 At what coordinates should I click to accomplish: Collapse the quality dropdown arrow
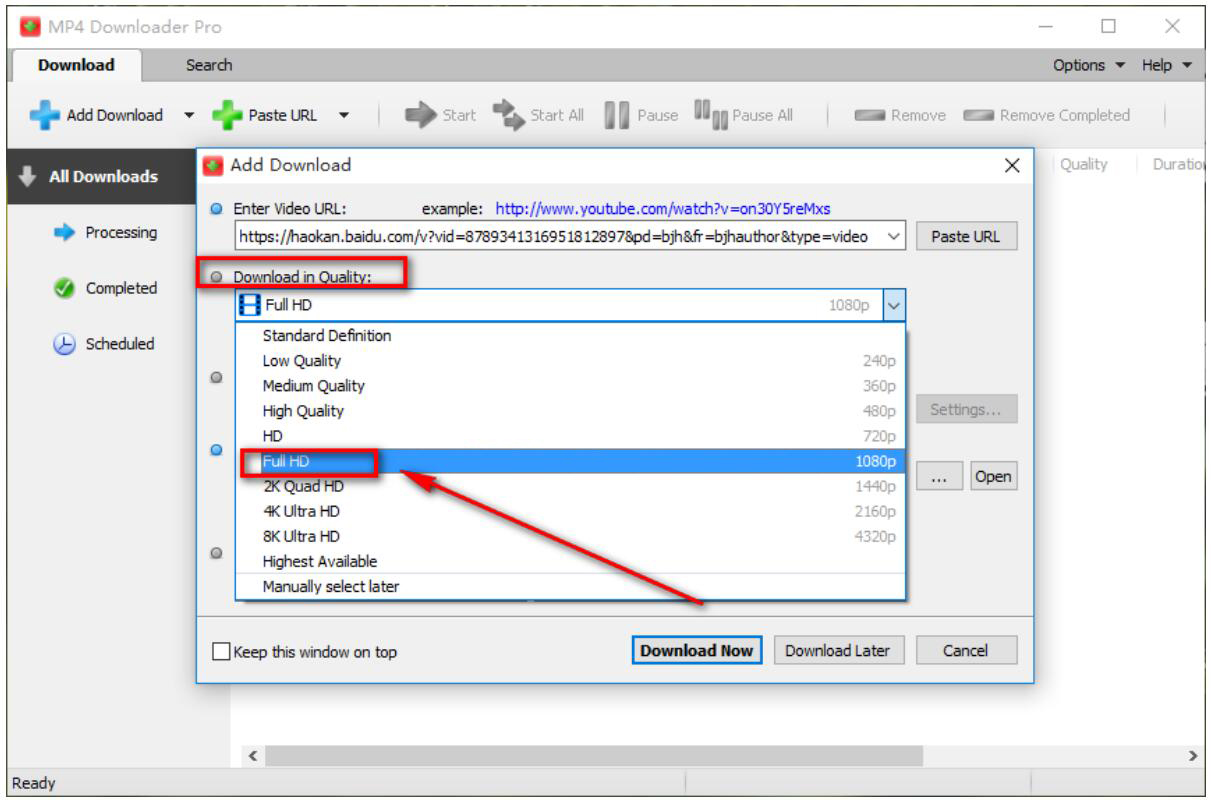pyautogui.click(x=893, y=305)
